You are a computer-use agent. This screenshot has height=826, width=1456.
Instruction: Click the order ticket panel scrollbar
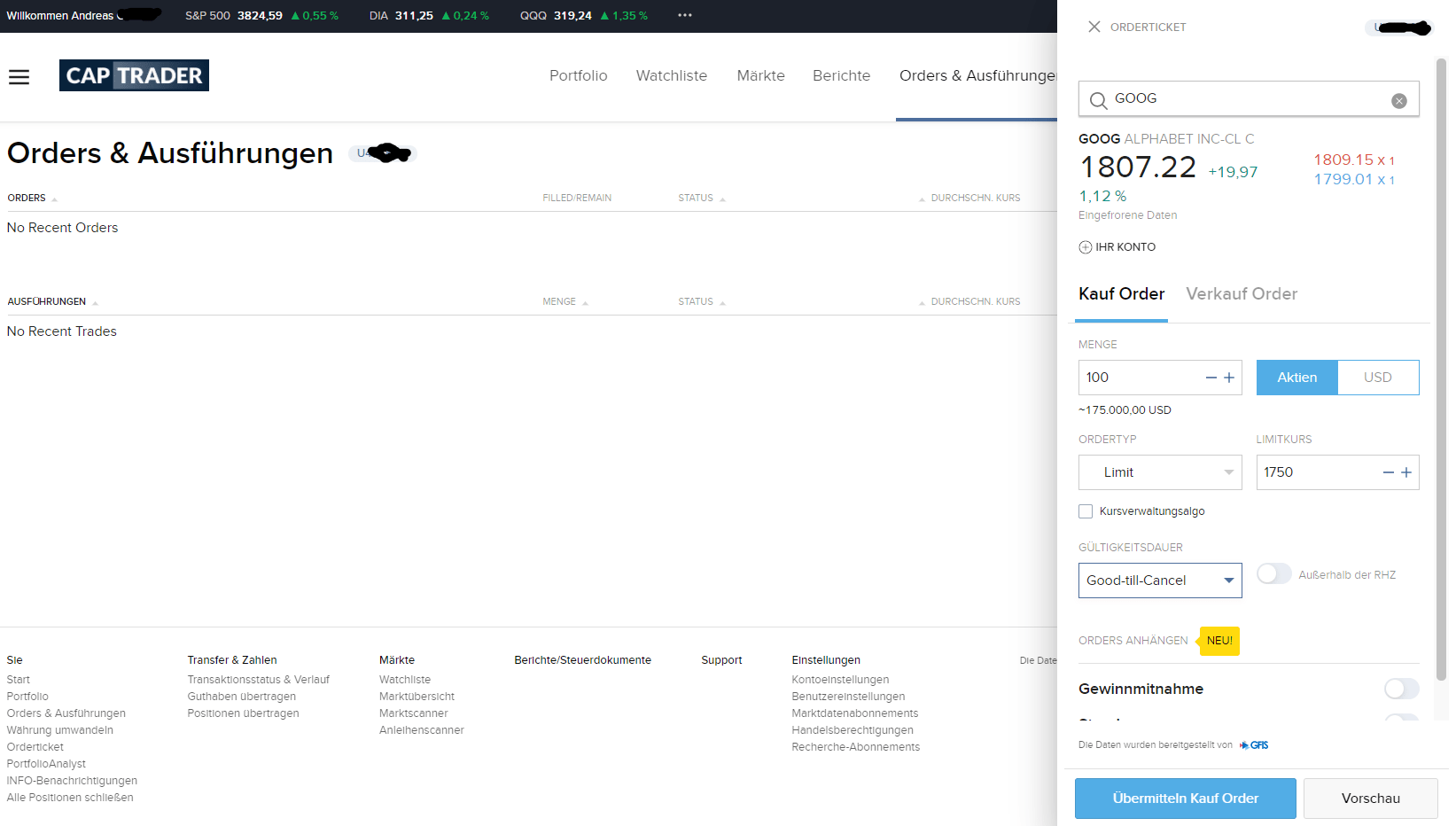[1442, 370]
